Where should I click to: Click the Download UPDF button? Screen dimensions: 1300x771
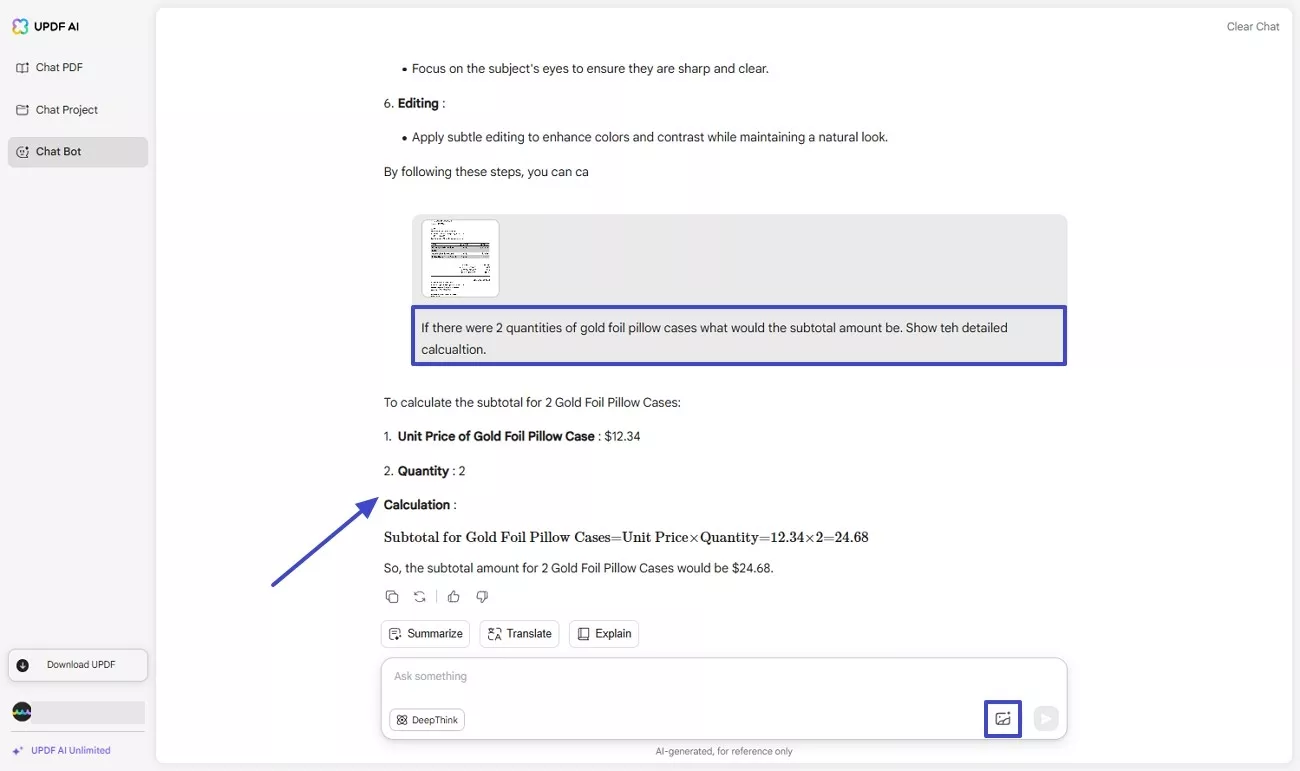78,665
